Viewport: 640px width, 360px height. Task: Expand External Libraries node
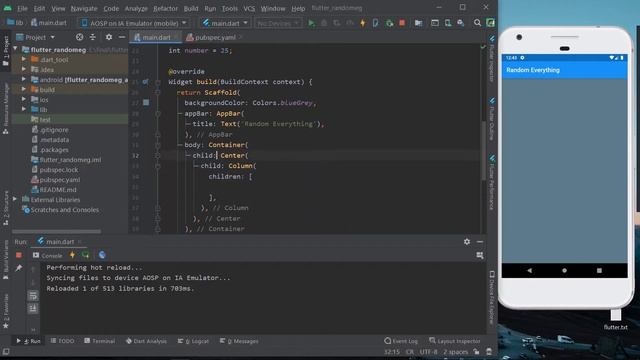(x=15, y=200)
